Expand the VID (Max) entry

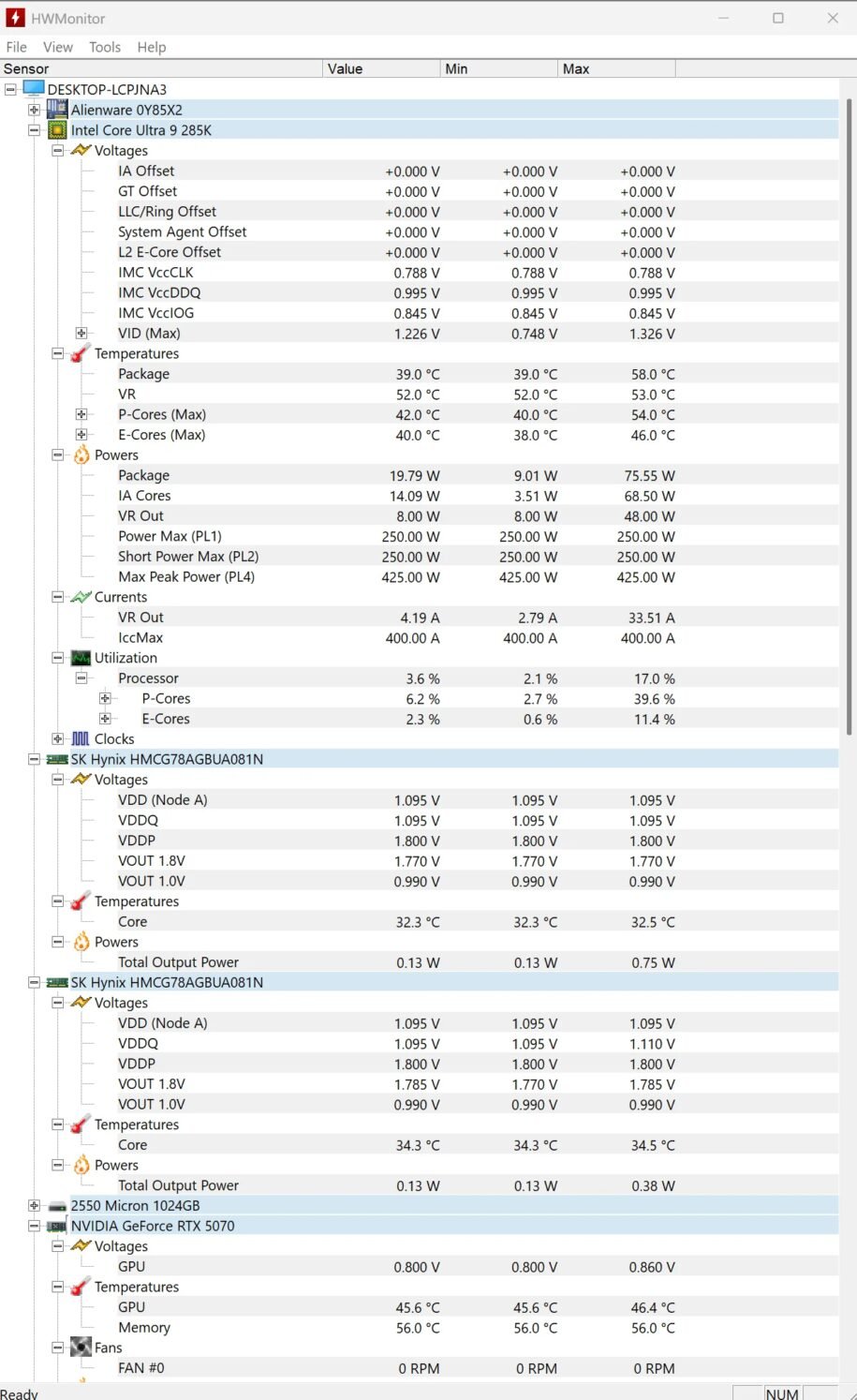tap(81, 333)
